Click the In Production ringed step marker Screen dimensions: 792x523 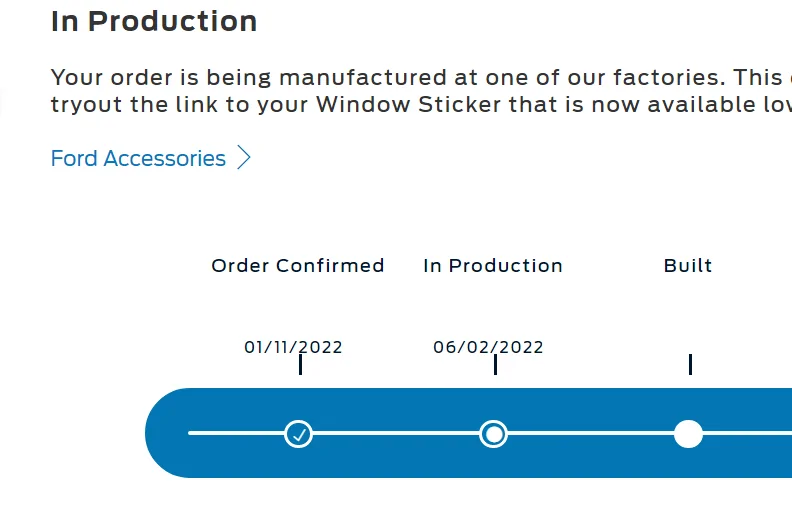493,434
